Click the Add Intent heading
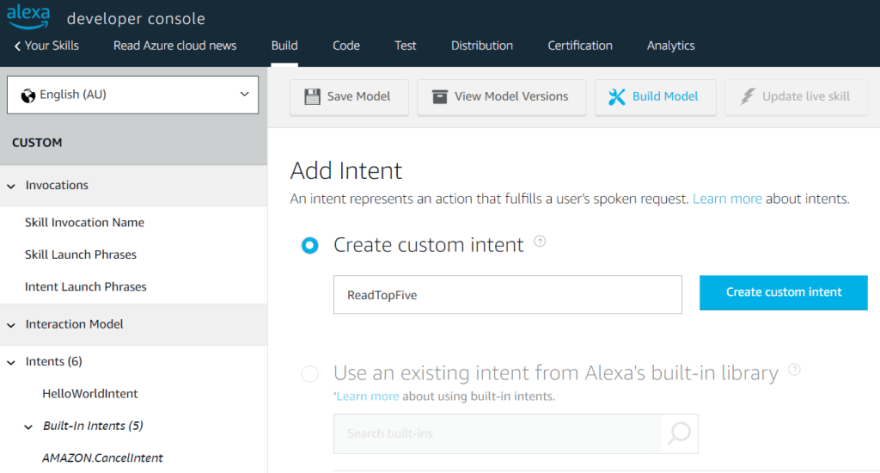This screenshot has height=473, width=880. pyautogui.click(x=346, y=171)
